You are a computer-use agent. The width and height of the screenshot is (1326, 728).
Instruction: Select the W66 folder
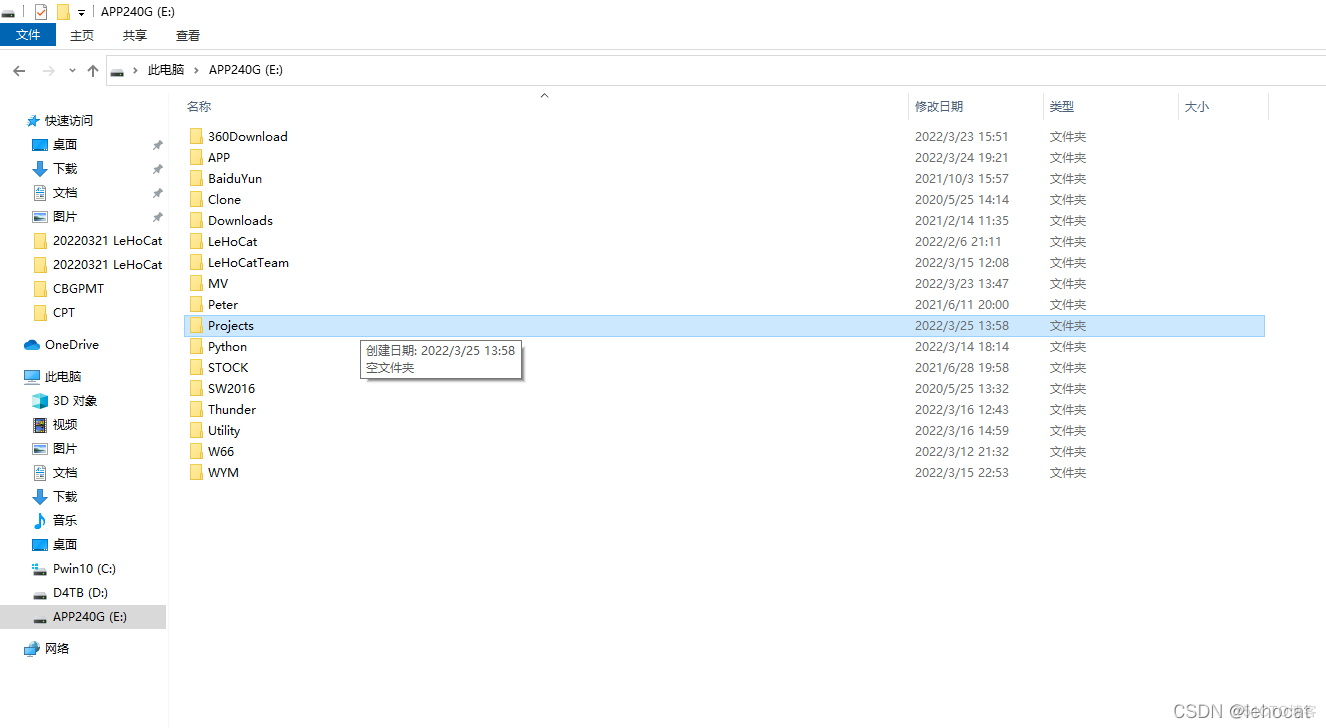(221, 451)
